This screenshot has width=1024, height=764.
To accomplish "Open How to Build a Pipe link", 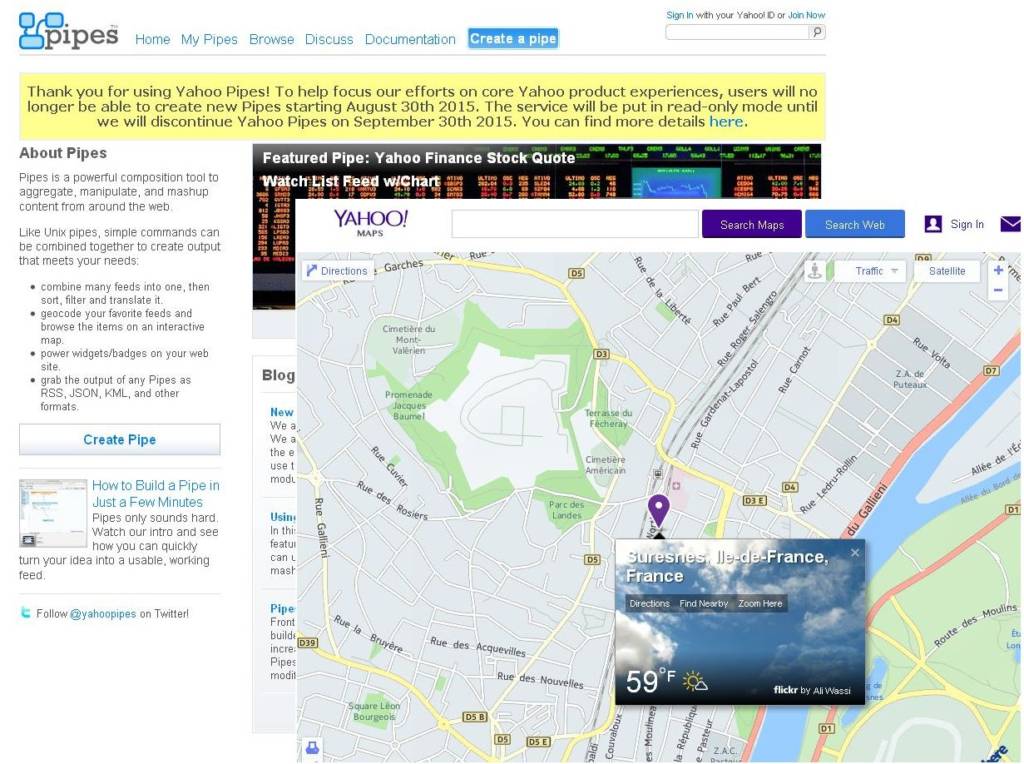I will 155,494.
